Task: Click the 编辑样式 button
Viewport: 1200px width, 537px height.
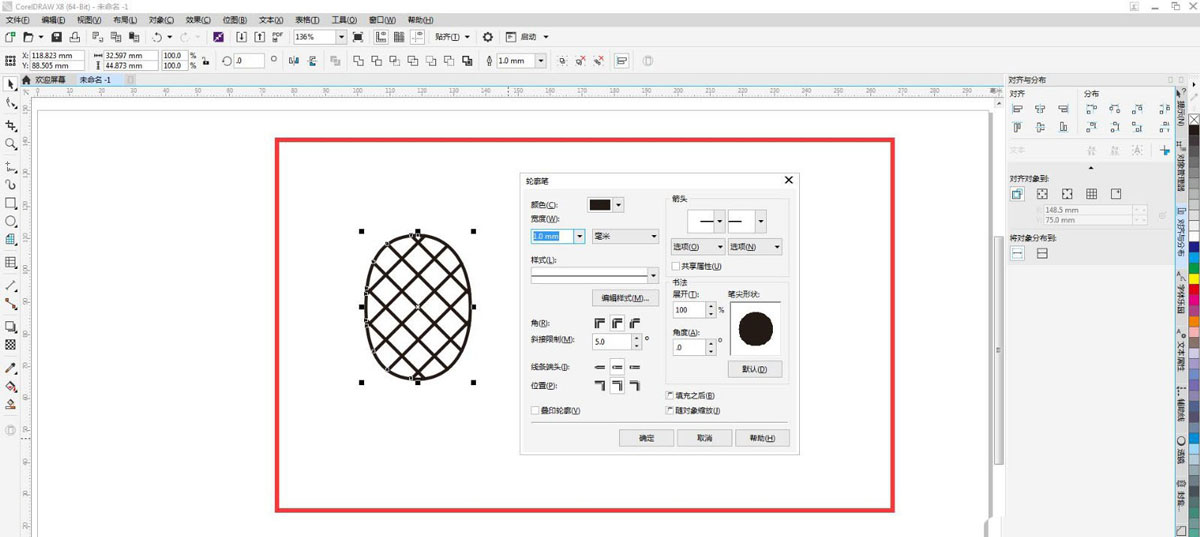Action: click(625, 298)
